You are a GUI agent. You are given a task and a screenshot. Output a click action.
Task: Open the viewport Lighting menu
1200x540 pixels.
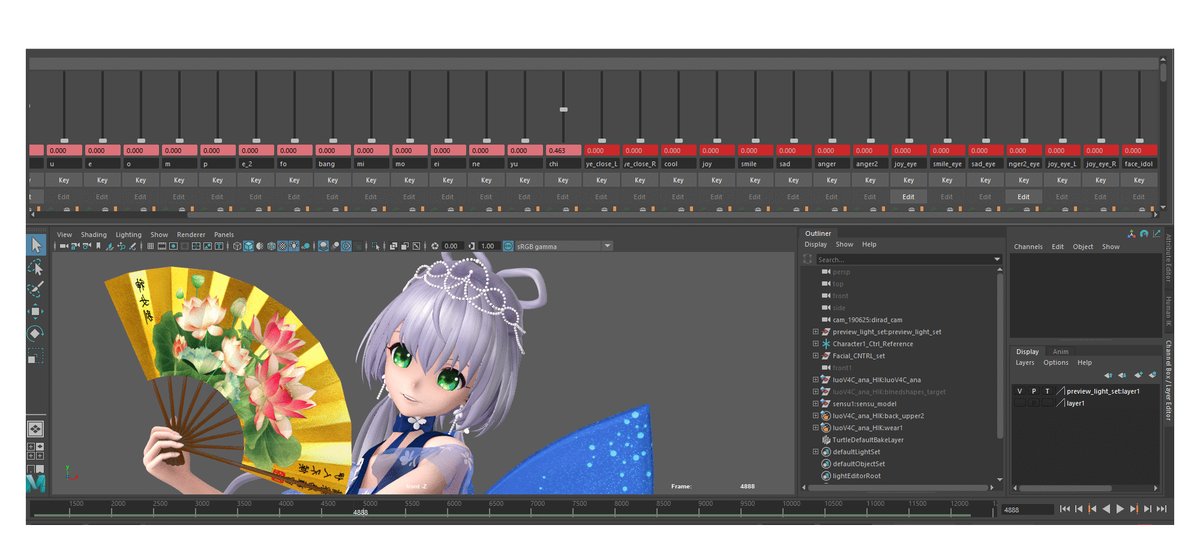[x=128, y=234]
